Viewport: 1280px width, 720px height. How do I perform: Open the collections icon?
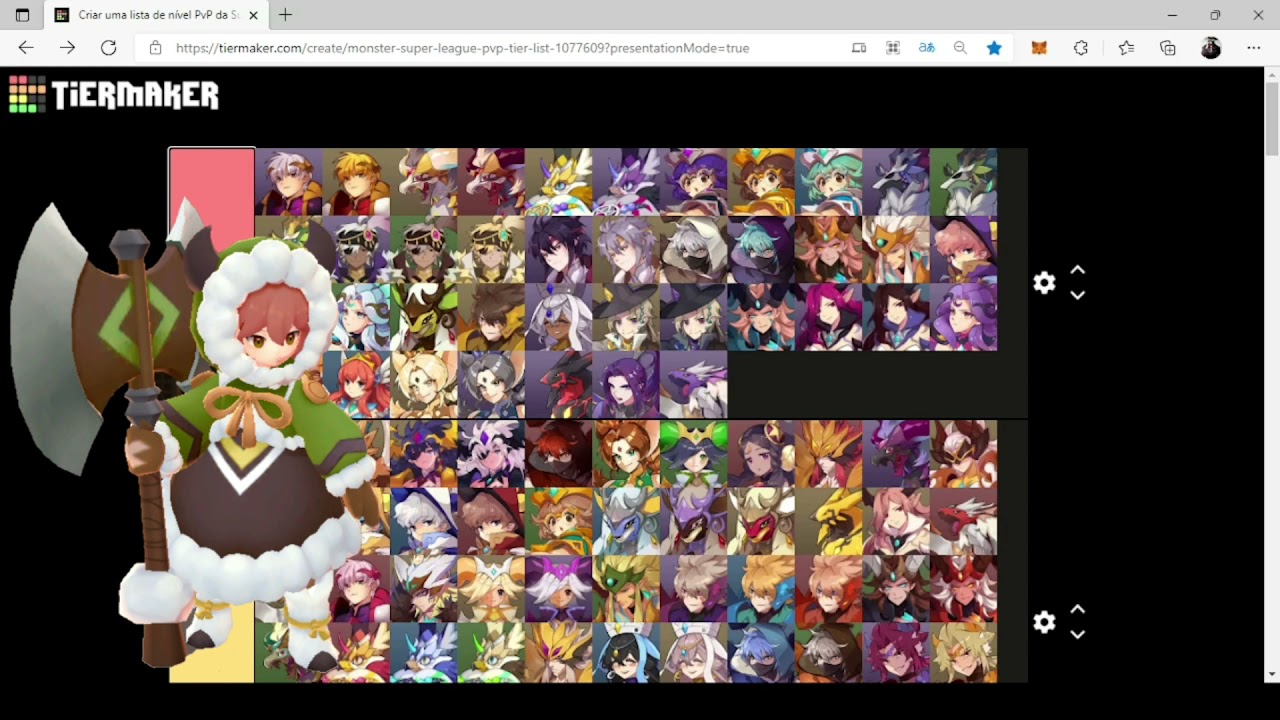(1168, 47)
